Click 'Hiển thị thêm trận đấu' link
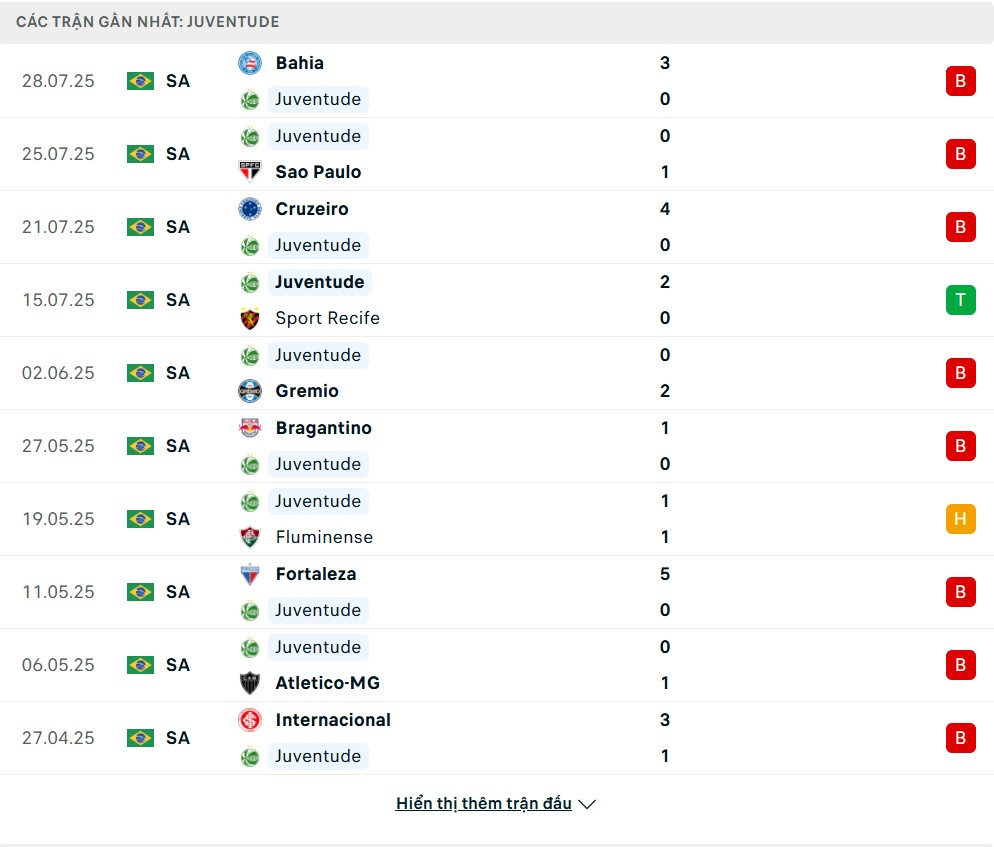 pos(483,804)
